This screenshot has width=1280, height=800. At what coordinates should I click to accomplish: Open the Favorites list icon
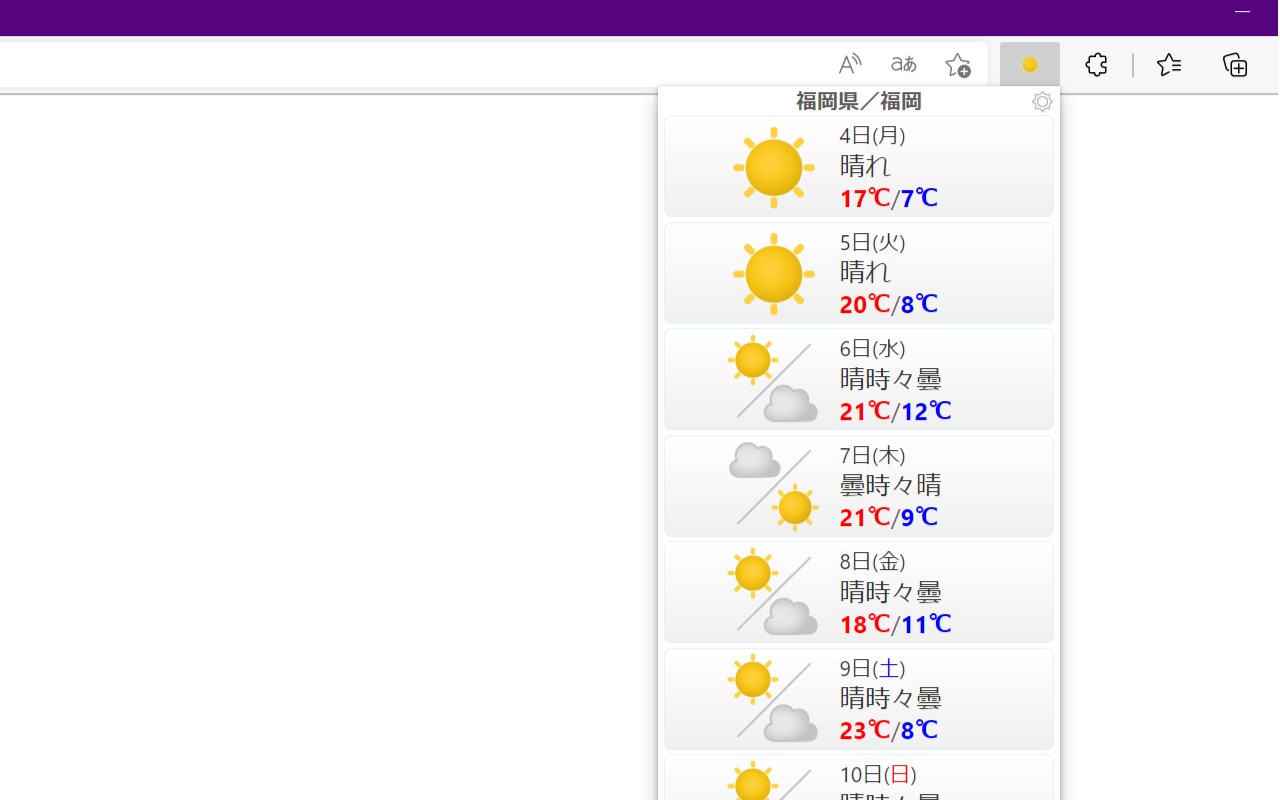click(1169, 65)
